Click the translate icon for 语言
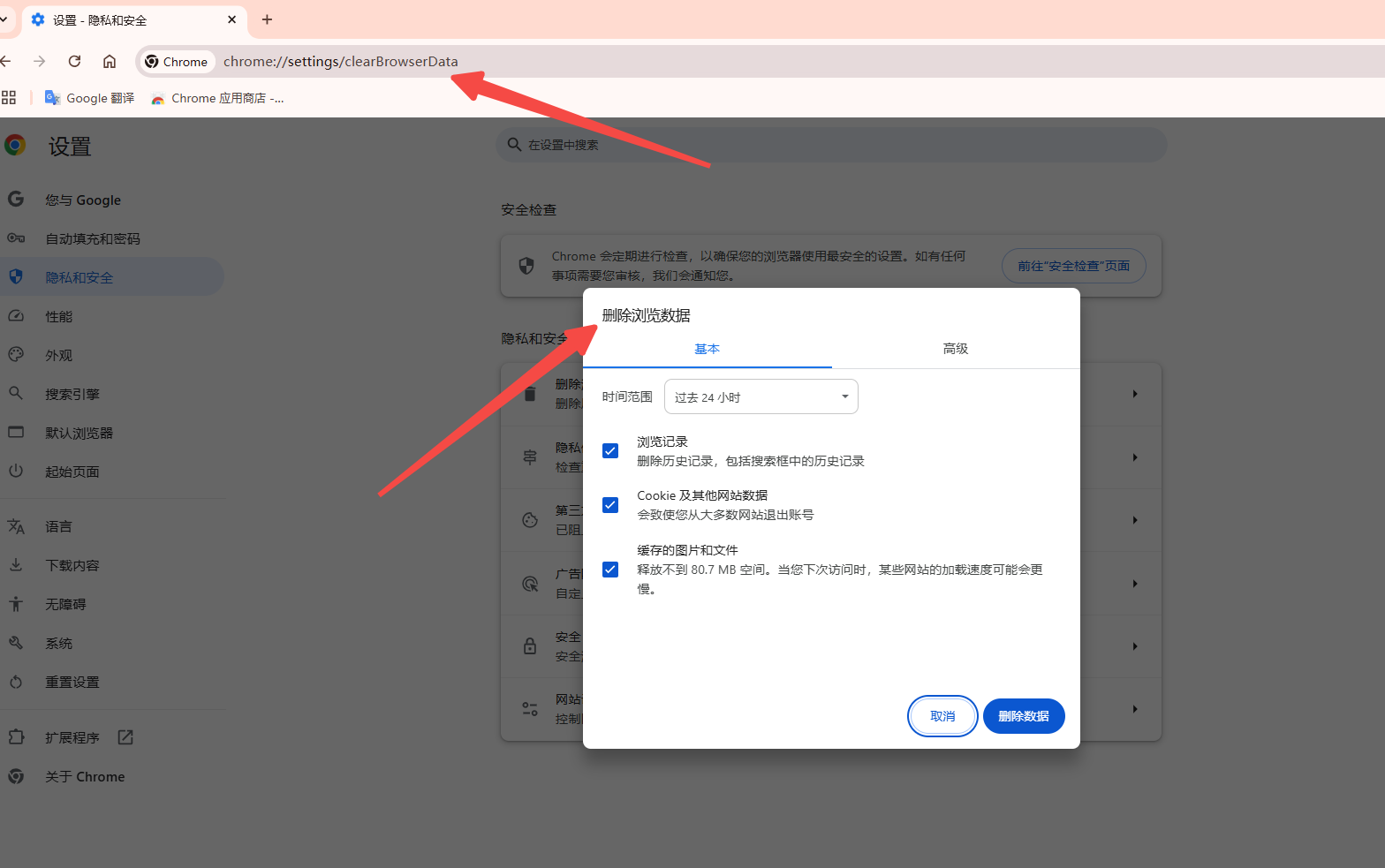 tap(16, 526)
